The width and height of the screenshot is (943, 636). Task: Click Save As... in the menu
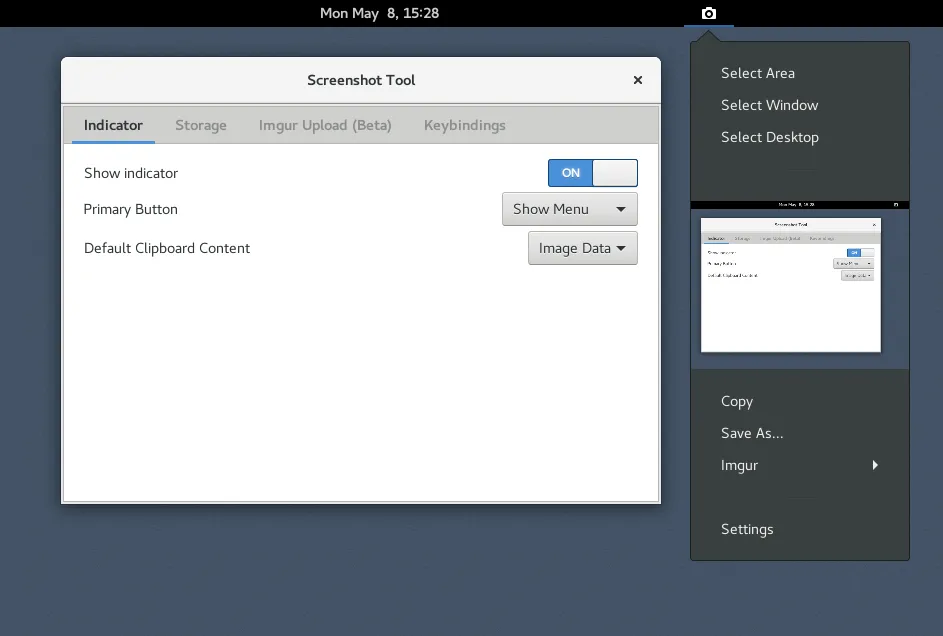click(x=799, y=433)
